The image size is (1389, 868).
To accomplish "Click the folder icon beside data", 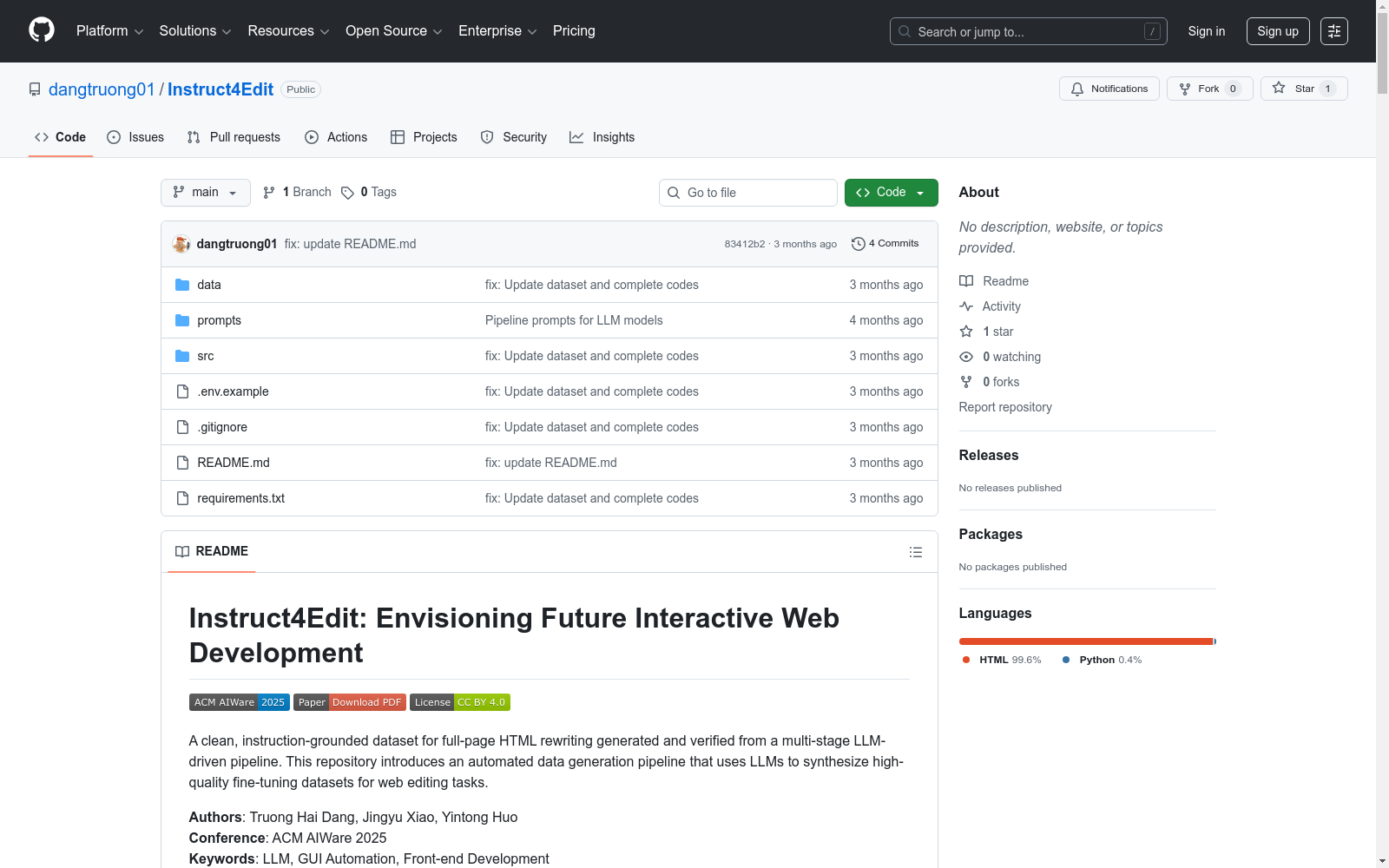I will click(x=182, y=285).
